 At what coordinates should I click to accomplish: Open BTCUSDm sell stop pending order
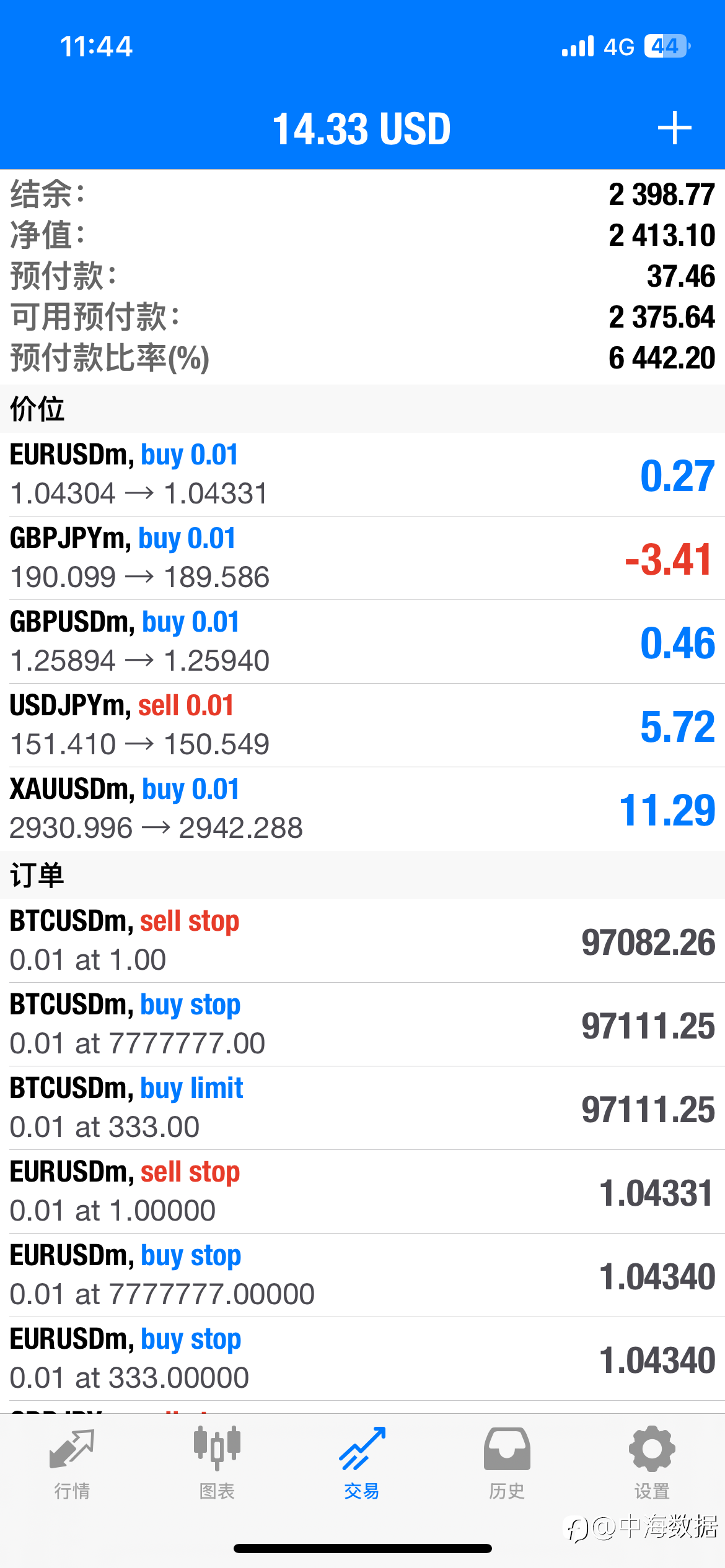(x=362, y=941)
